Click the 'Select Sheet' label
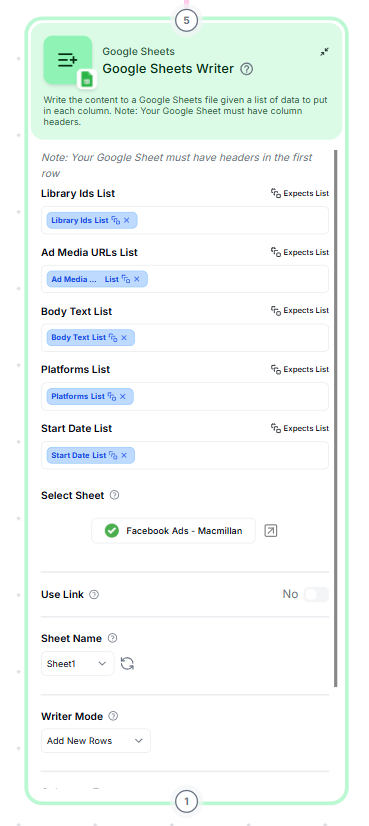 pos(73,495)
